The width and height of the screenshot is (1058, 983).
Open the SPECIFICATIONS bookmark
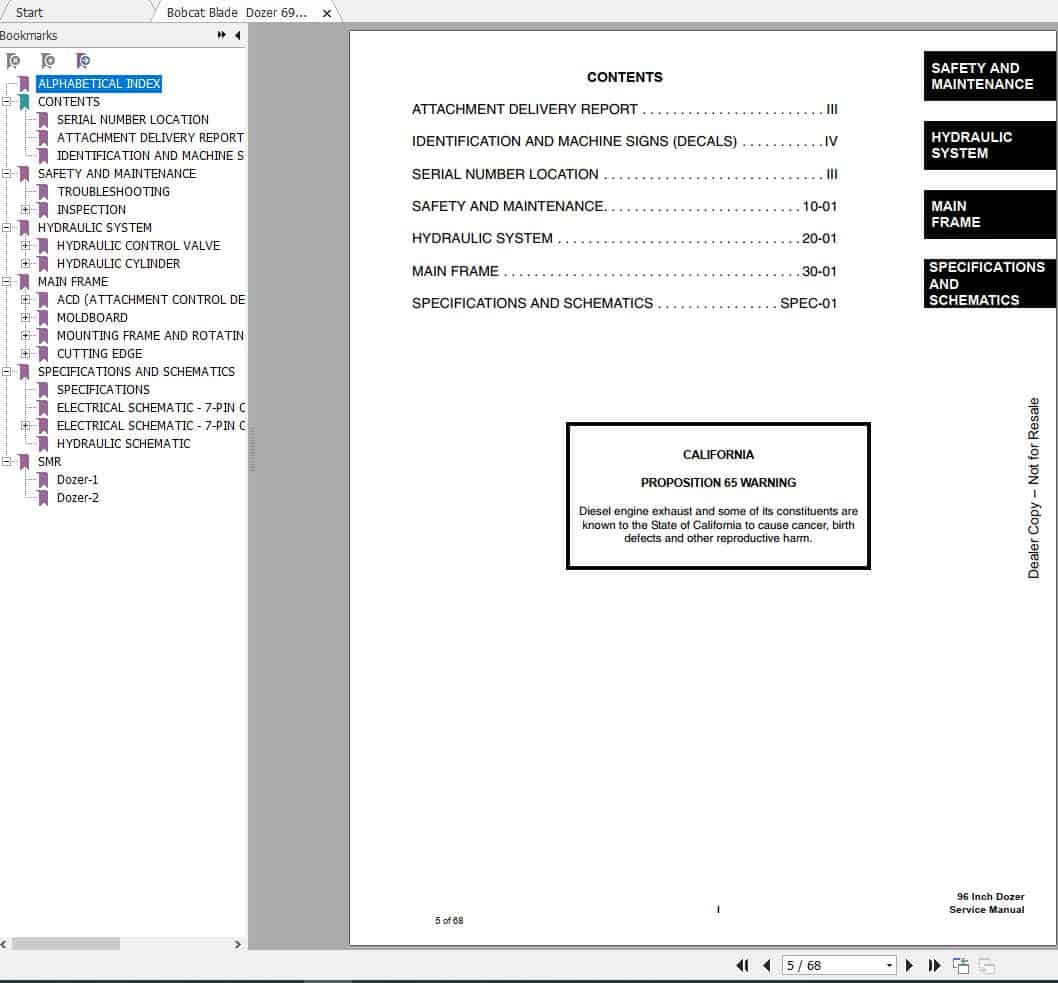click(x=103, y=390)
